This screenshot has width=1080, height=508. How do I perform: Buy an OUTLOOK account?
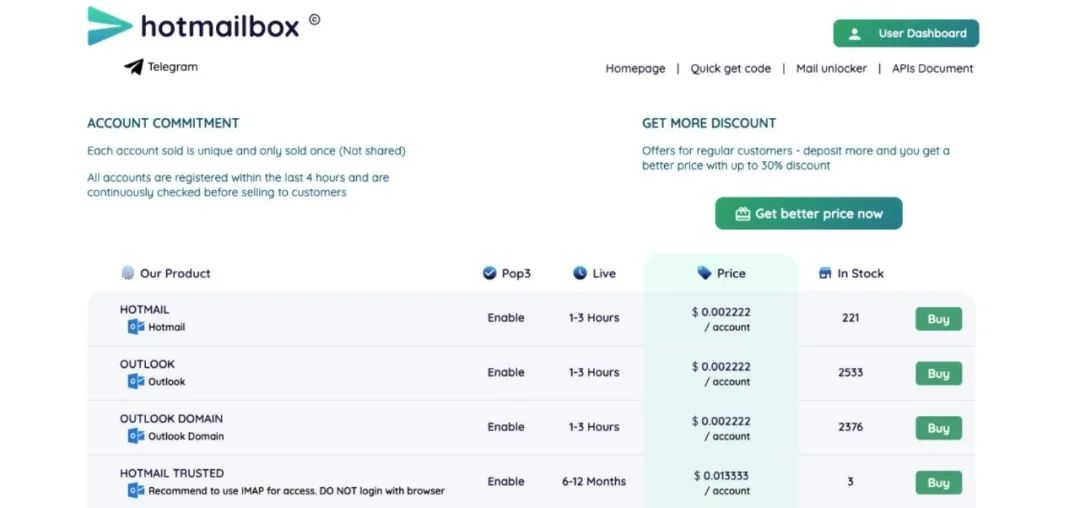[938, 374]
